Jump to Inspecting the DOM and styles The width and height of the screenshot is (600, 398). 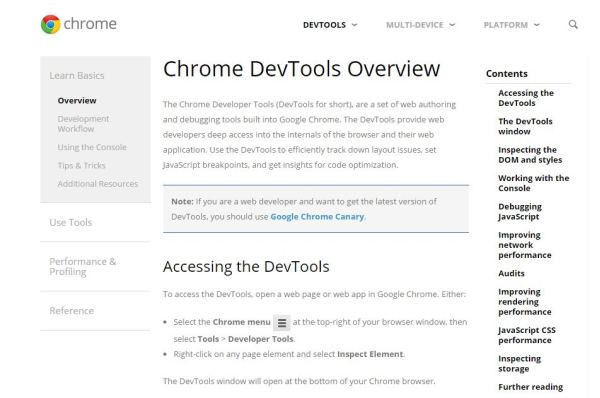(x=530, y=155)
